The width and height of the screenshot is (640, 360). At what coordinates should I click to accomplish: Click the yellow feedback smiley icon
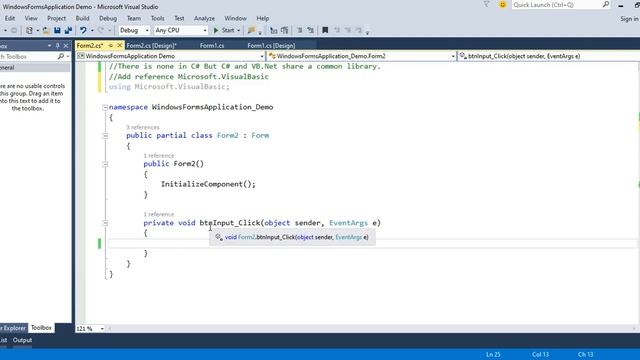pos(502,4)
